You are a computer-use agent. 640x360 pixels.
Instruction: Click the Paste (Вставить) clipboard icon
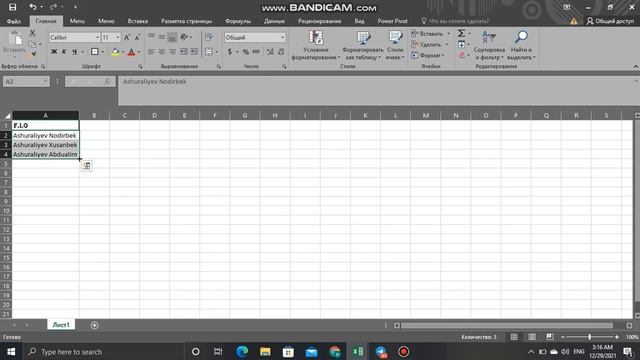pyautogui.click(x=16, y=39)
